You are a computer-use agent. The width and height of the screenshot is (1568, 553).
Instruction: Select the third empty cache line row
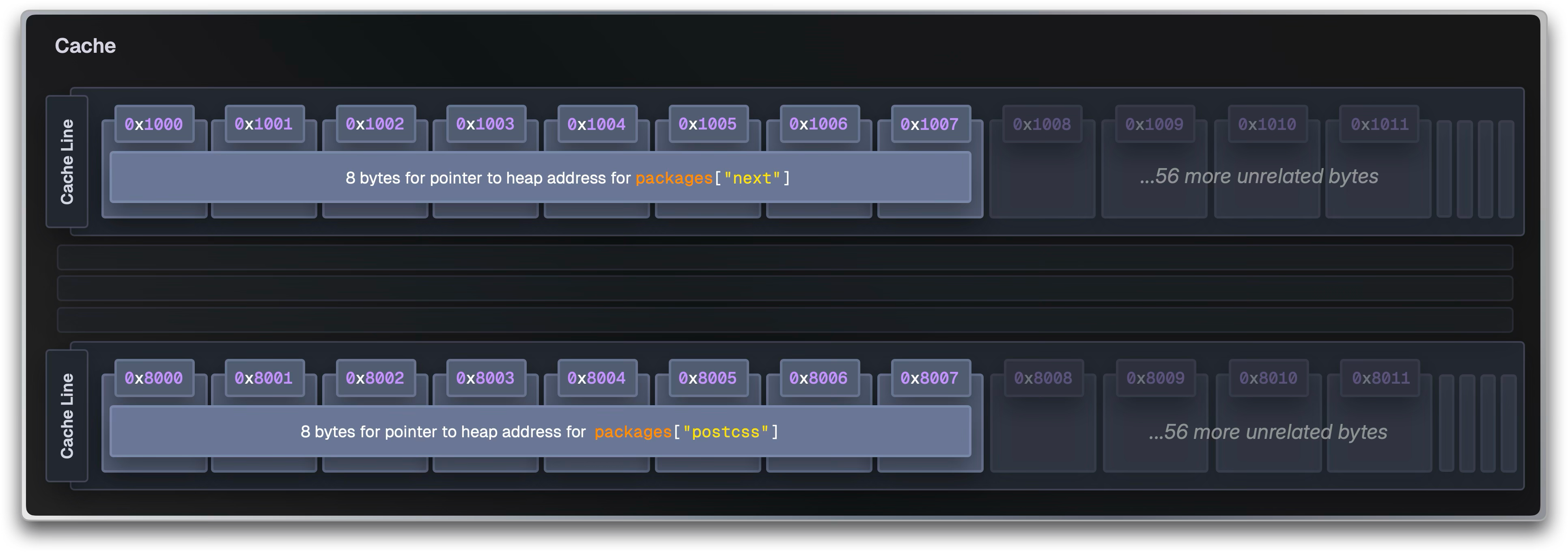click(x=785, y=320)
